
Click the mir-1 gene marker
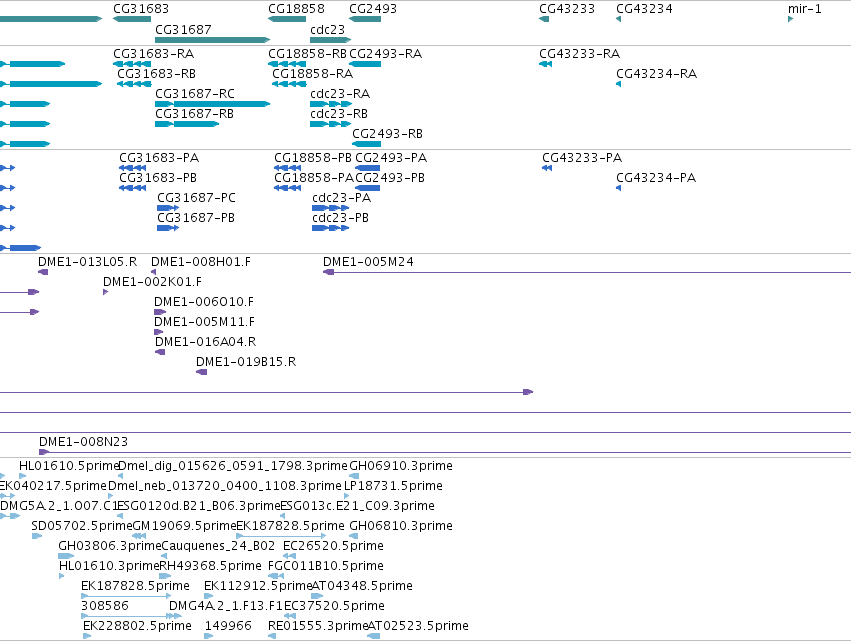[x=791, y=19]
